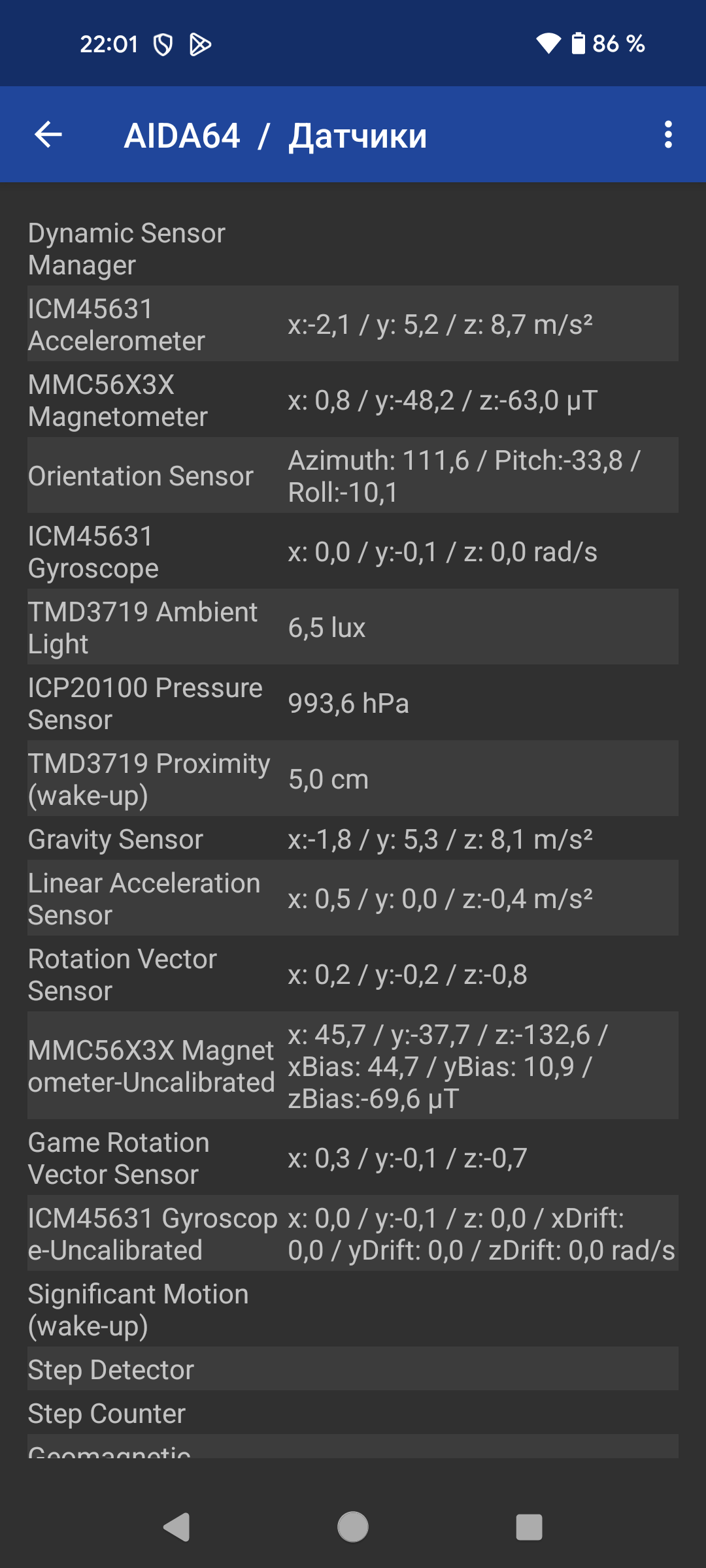706x1568 pixels.
Task: Select the ICM45631 Accelerometer row
Action: click(x=353, y=324)
